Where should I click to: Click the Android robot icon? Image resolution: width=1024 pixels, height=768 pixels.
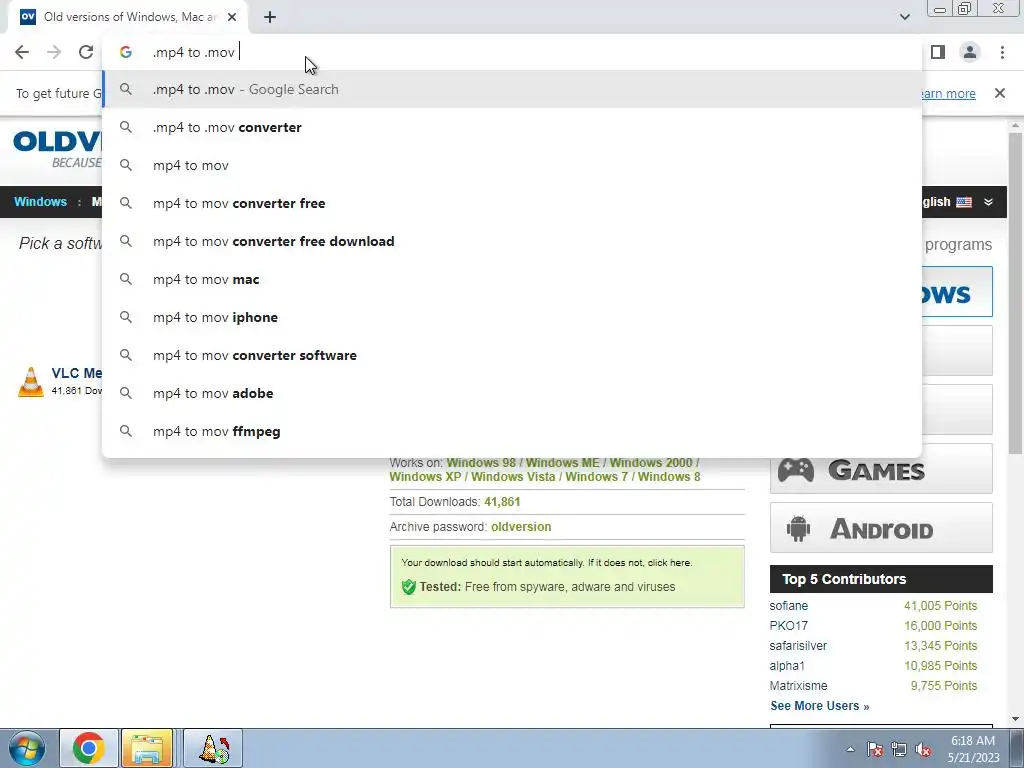pos(797,528)
